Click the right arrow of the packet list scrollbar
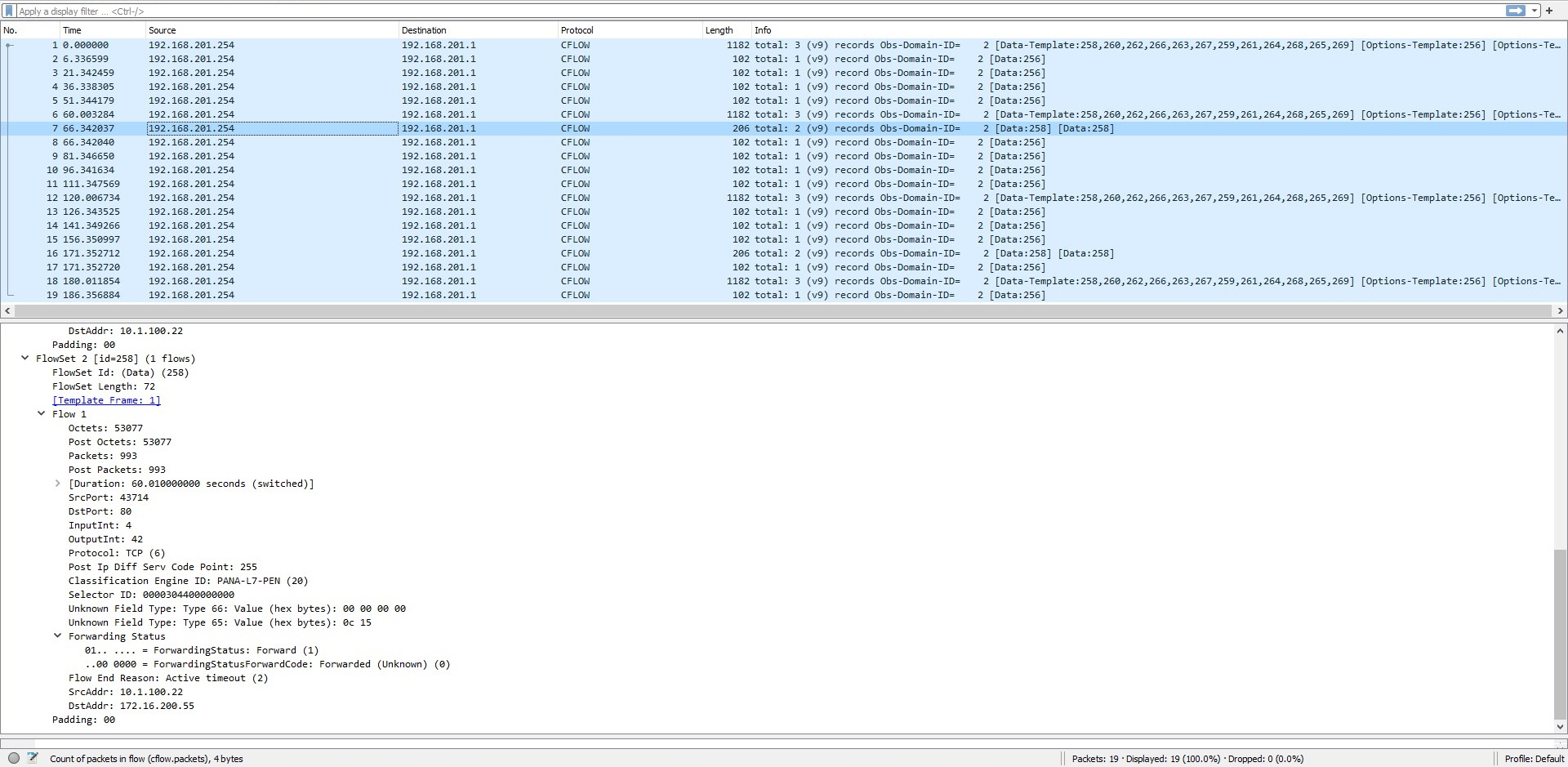1568x767 pixels. pos(1561,311)
